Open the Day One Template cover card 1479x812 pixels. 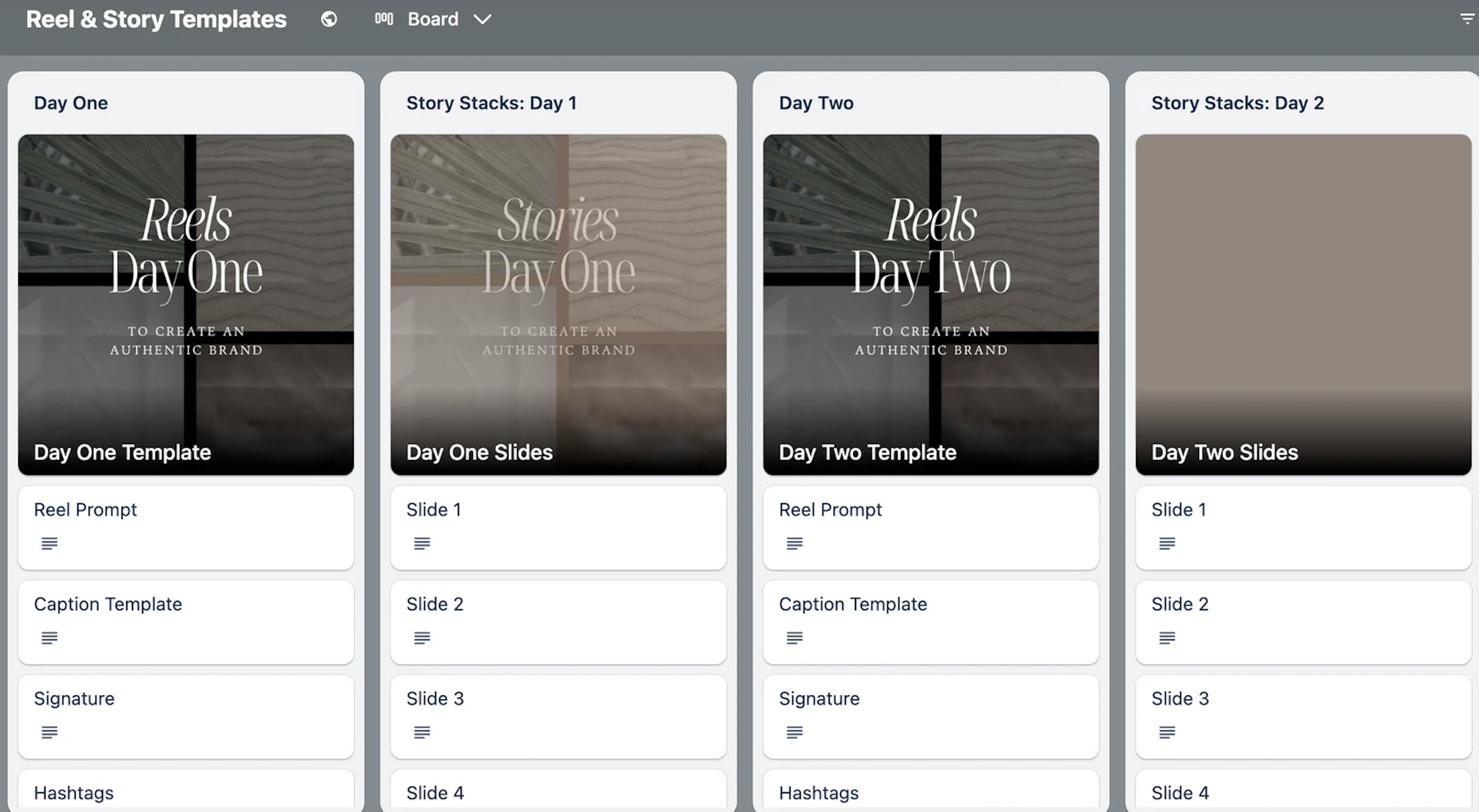pos(186,304)
